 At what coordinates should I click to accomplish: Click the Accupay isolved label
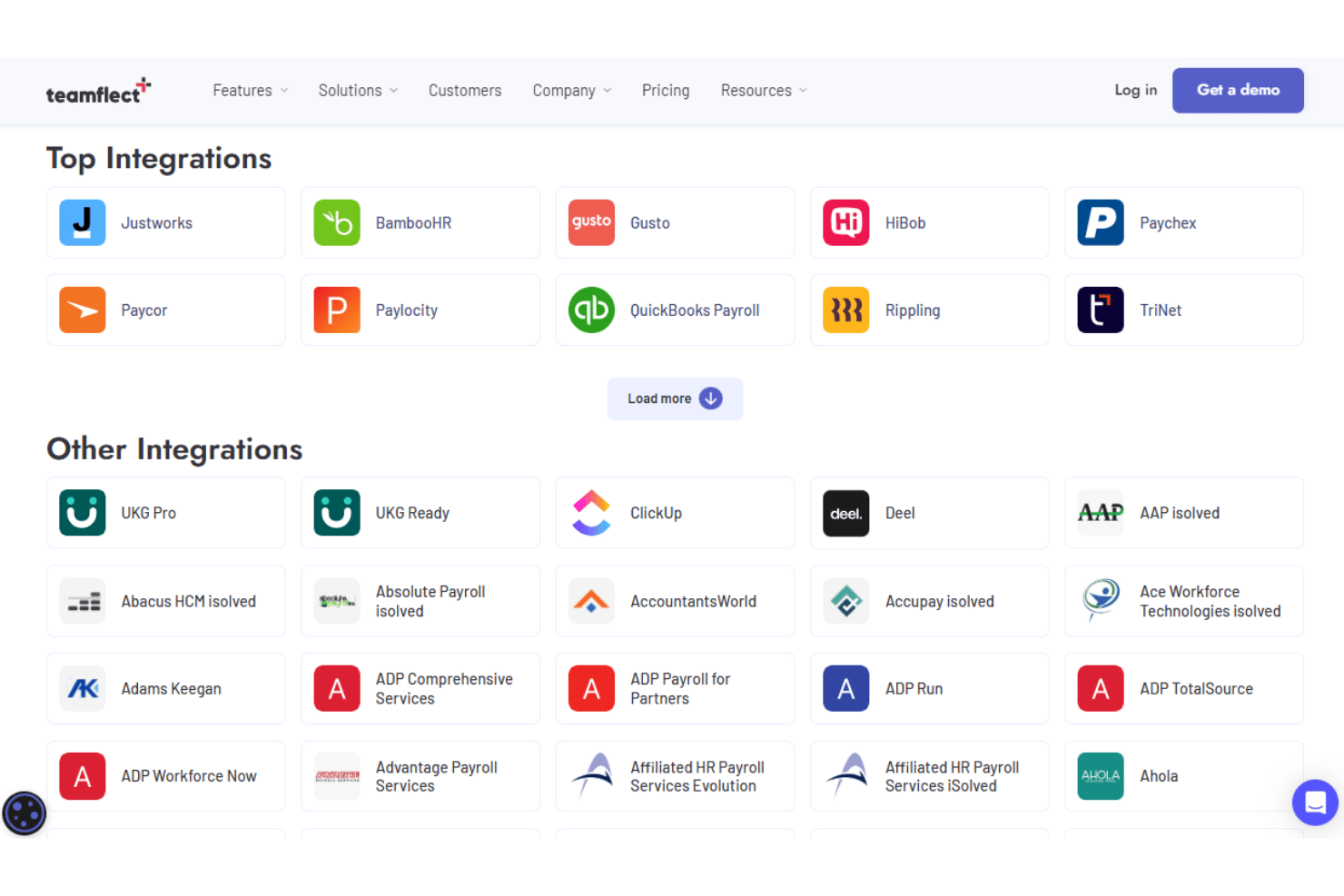pos(940,602)
